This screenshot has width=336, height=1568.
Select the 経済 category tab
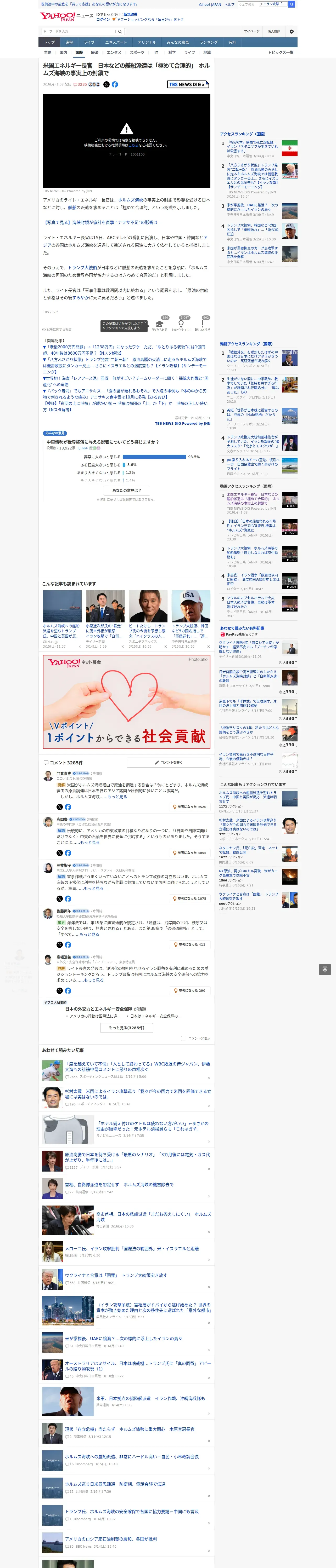[94, 52]
